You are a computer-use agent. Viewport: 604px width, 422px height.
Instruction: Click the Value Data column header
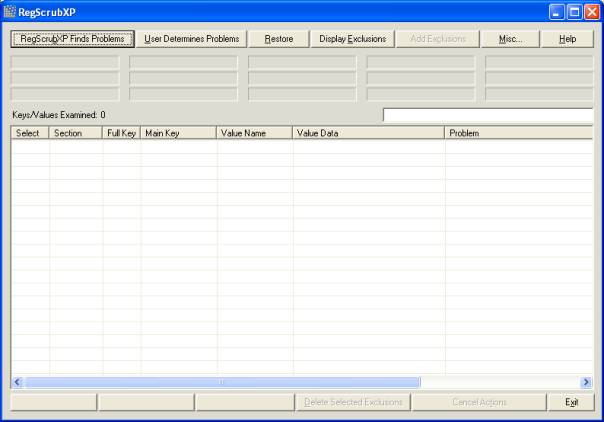coord(368,133)
